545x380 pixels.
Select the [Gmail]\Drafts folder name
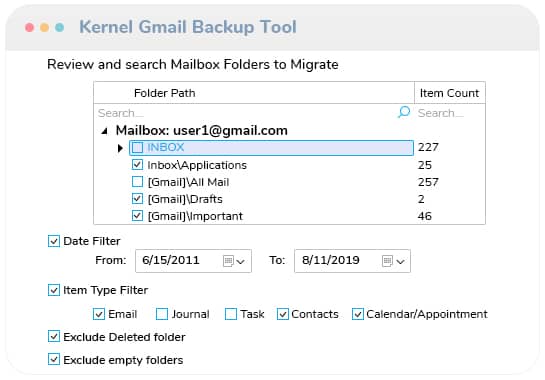tap(185, 199)
